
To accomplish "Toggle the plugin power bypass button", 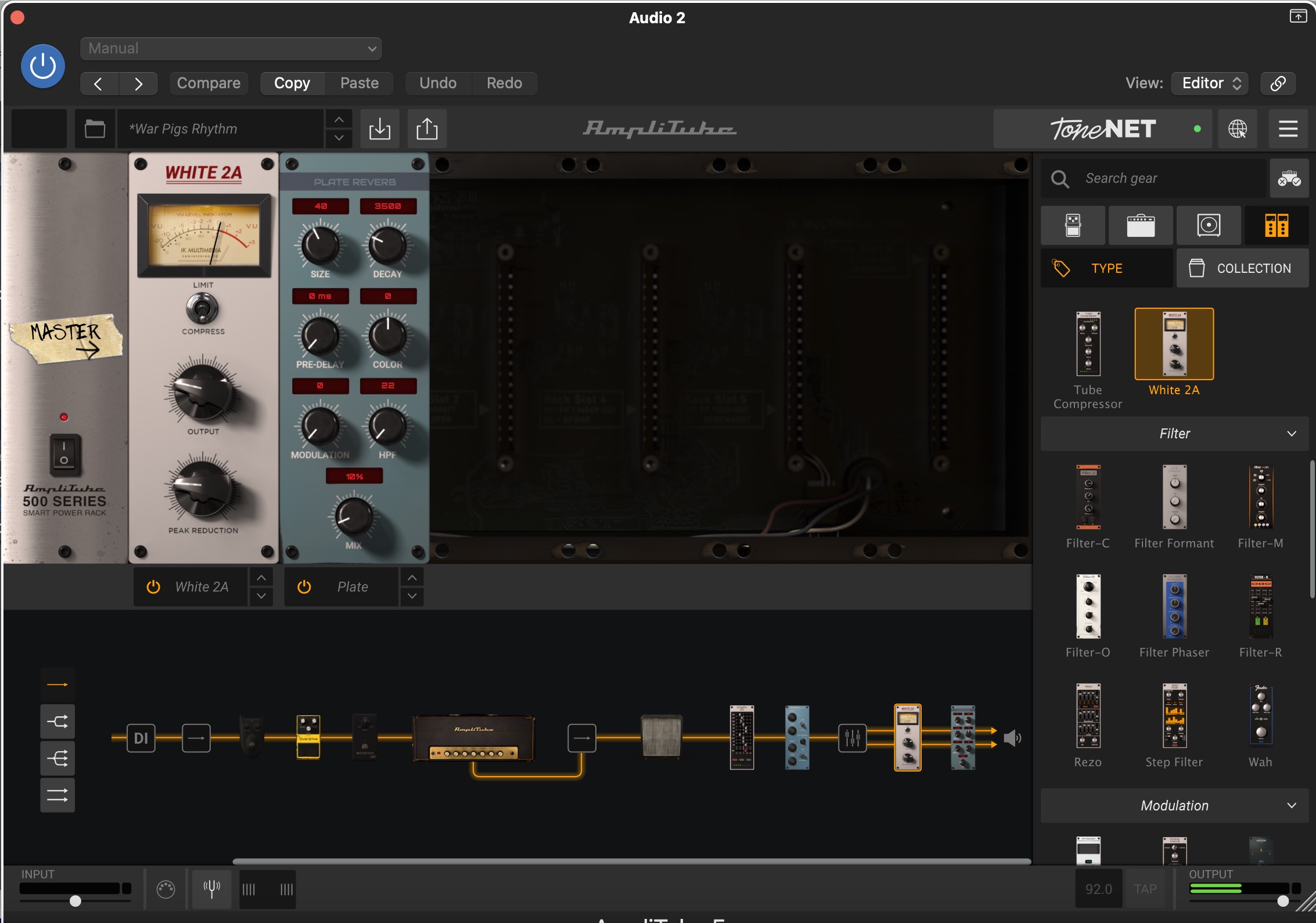I will (43, 66).
